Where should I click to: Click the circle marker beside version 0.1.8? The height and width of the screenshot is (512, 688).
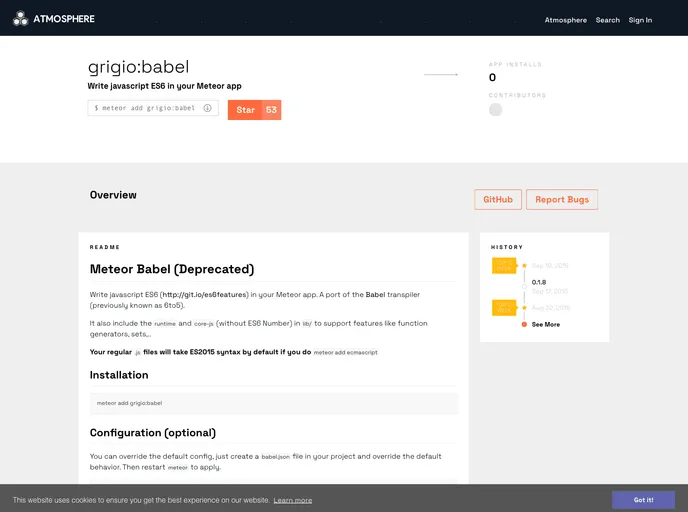[524, 286]
